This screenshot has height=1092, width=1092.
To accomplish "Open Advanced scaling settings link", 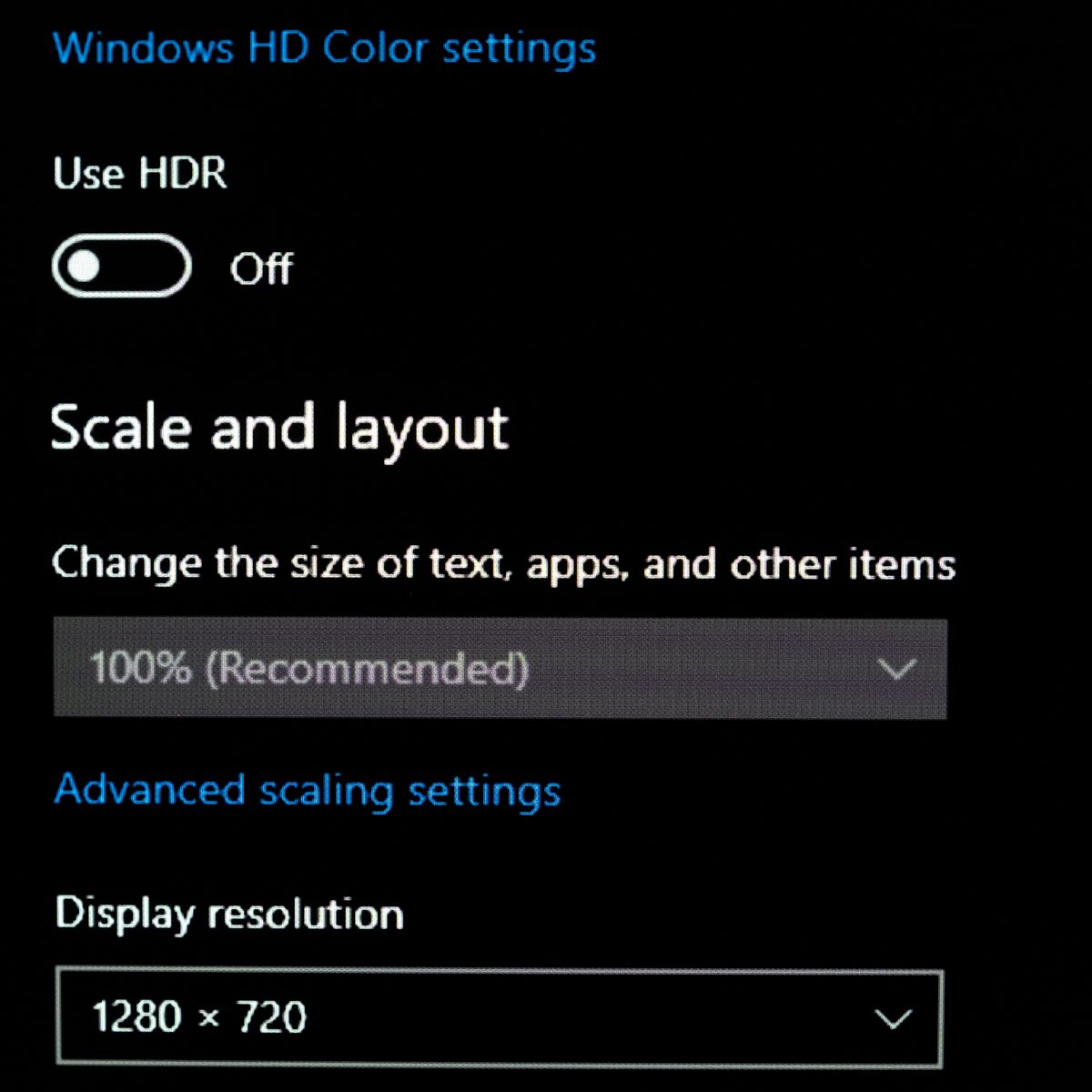I will click(308, 791).
